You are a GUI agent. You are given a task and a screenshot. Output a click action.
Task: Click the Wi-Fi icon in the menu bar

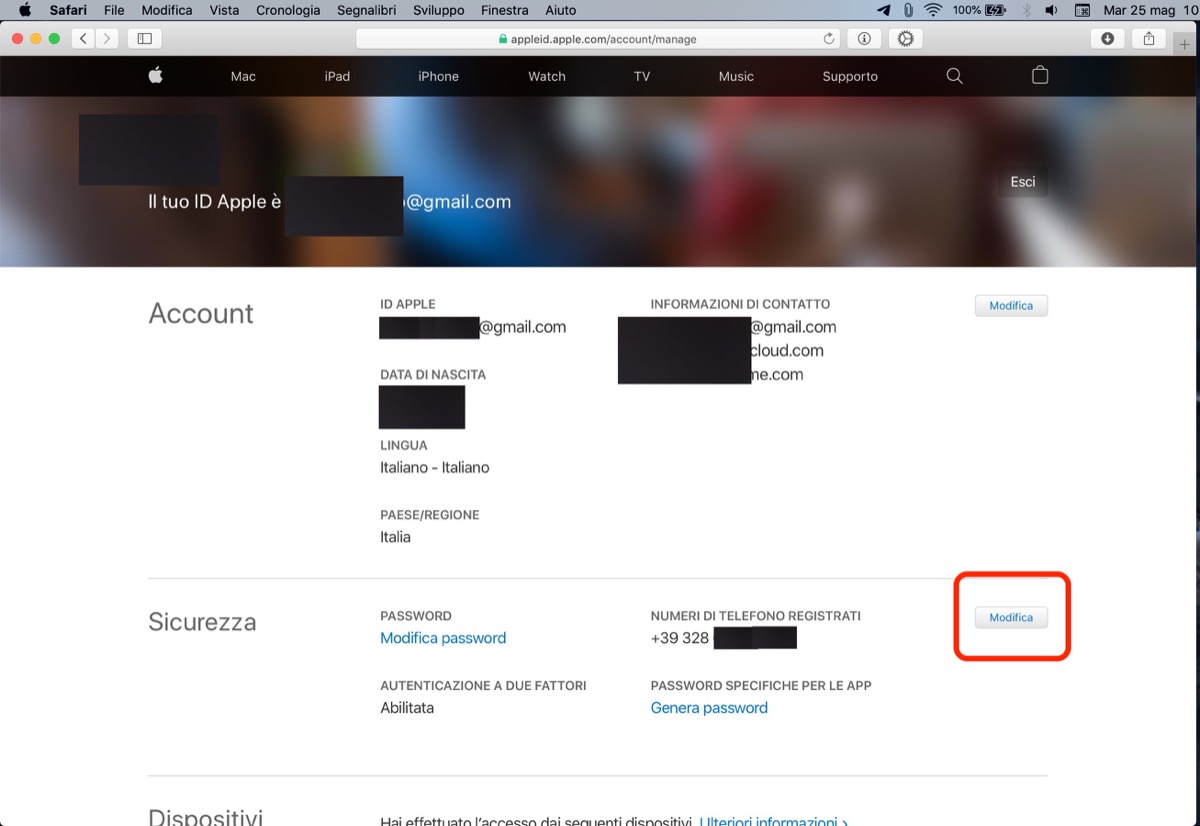click(x=931, y=10)
